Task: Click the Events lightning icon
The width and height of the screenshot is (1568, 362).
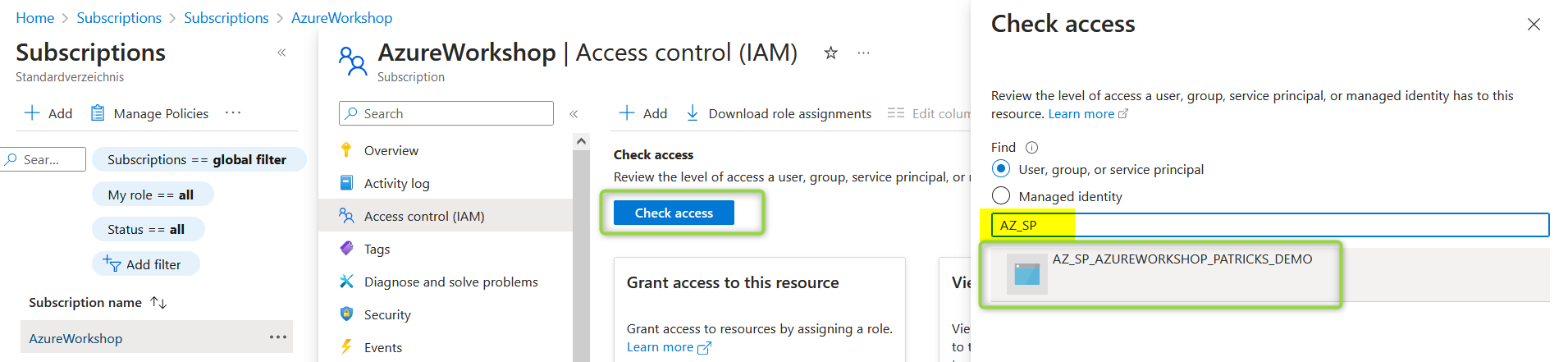Action: click(346, 346)
